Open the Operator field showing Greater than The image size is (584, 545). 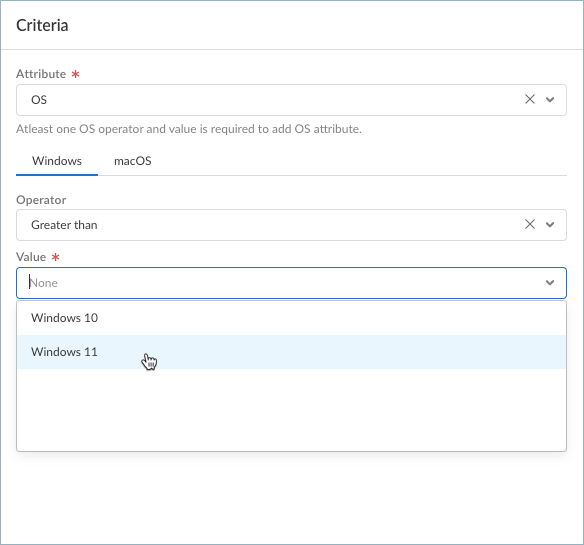tap(291, 225)
